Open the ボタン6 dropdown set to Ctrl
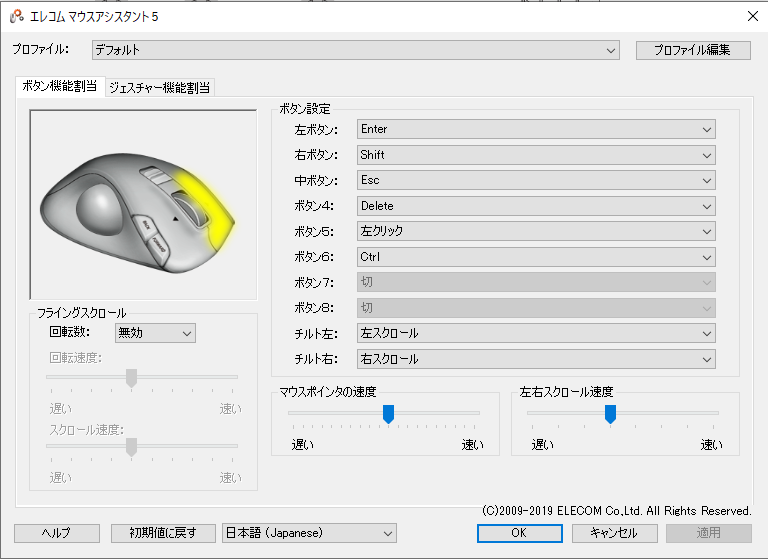The height and width of the screenshot is (559, 768). tap(536, 257)
